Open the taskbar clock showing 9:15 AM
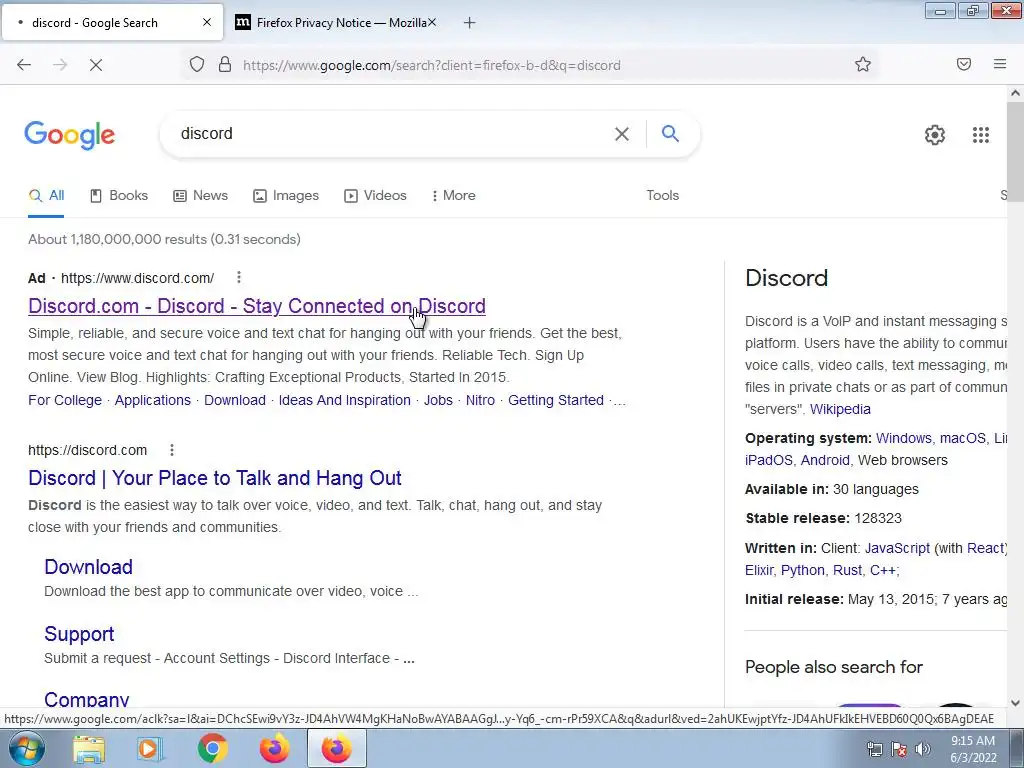 tap(972, 749)
